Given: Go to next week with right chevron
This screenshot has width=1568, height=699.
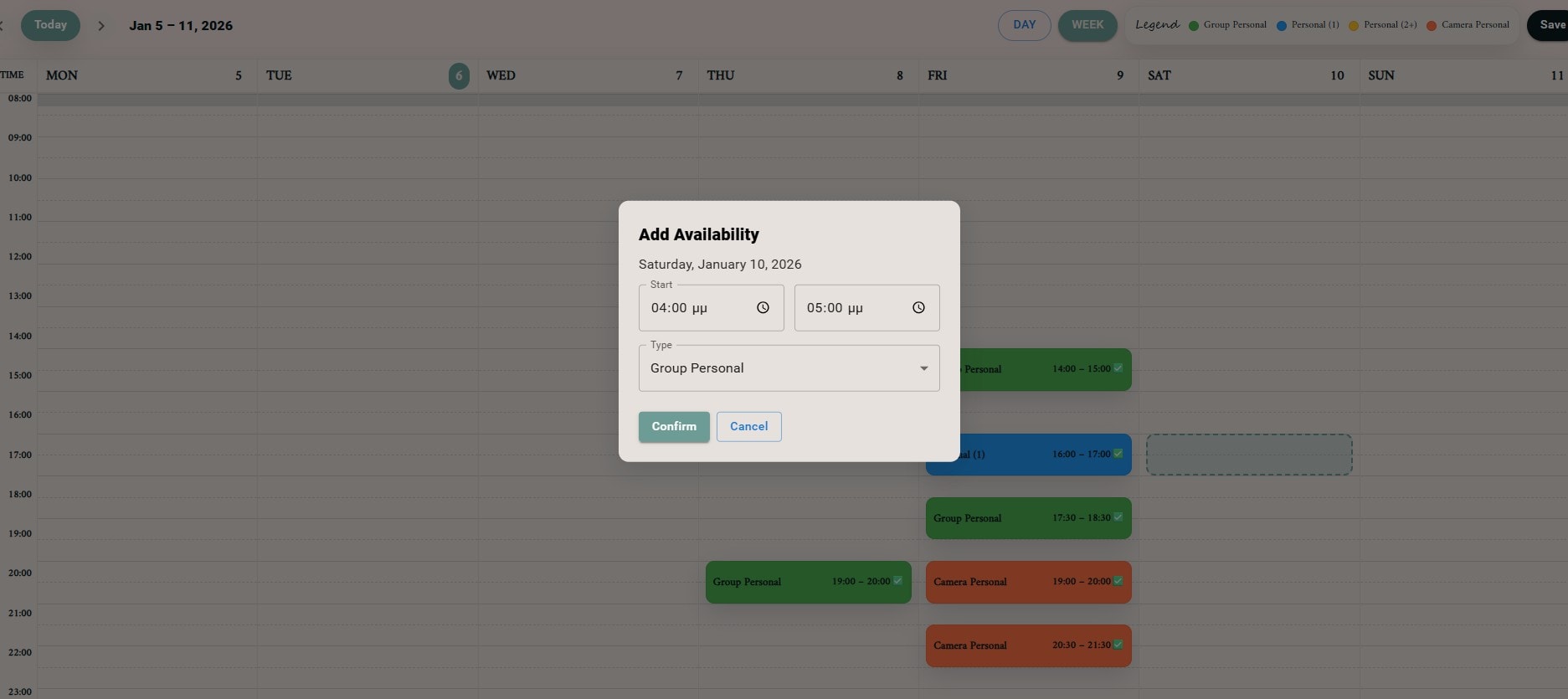Looking at the screenshot, I should 101,26.
